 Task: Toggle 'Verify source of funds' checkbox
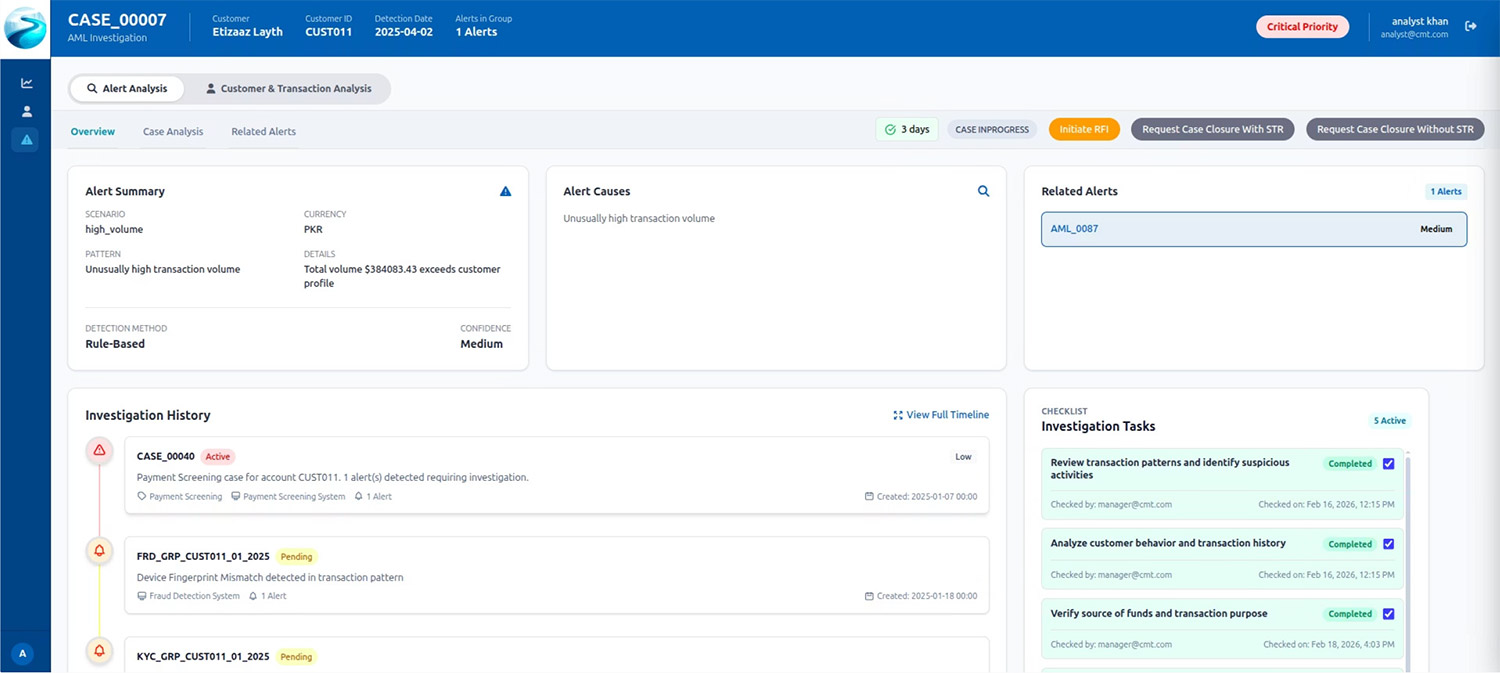[x=1388, y=614]
